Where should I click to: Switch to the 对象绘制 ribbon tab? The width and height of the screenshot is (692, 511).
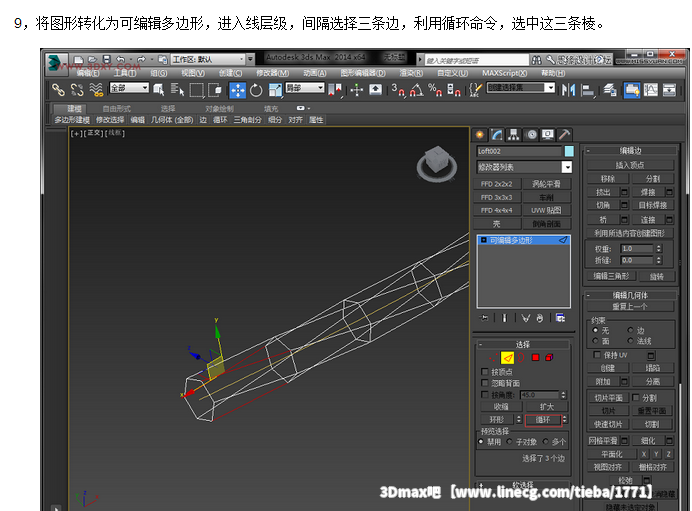219,109
